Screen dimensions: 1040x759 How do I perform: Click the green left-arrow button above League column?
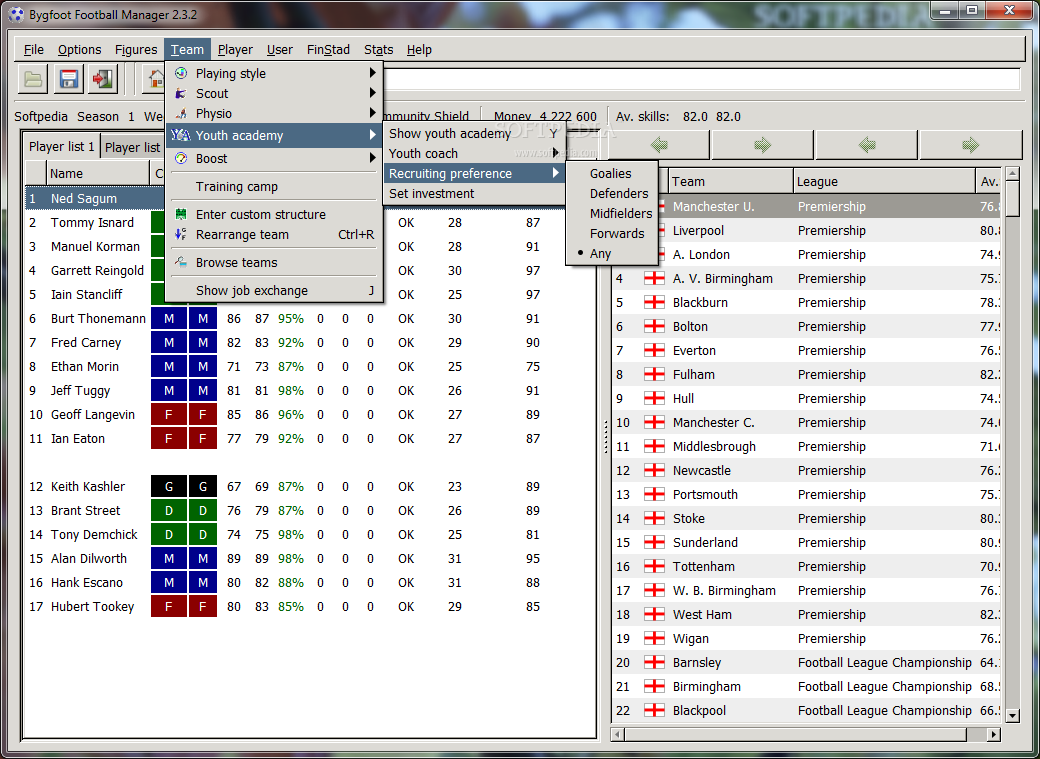click(x=867, y=145)
